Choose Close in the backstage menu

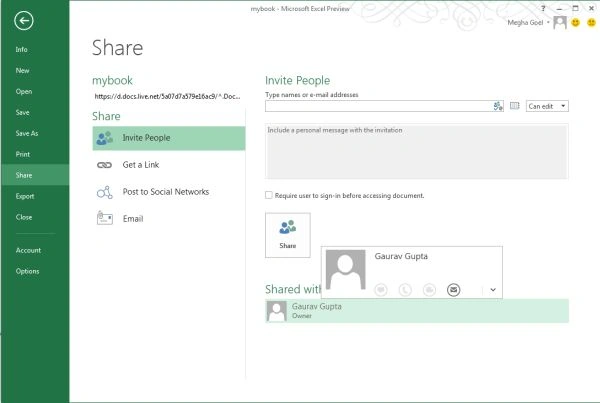click(24, 217)
